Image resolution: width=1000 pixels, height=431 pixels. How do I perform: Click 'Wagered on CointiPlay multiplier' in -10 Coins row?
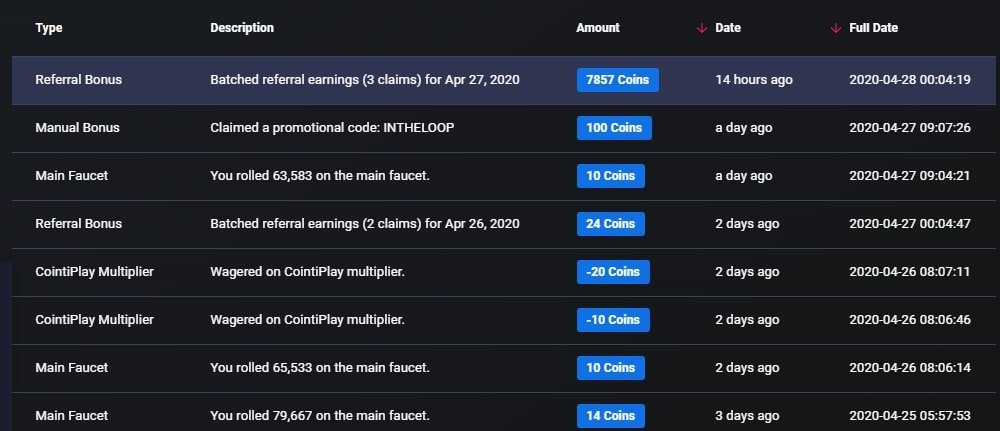pyautogui.click(x=307, y=319)
